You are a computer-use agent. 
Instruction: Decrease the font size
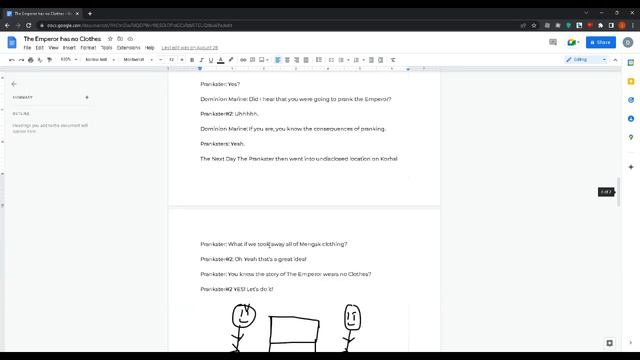[161, 60]
